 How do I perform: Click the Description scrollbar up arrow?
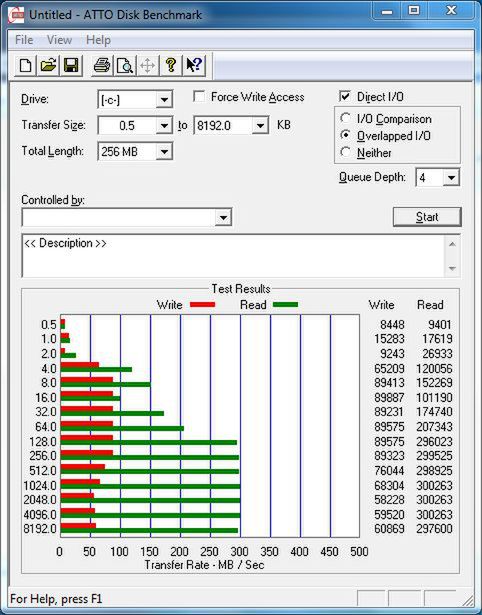click(452, 244)
